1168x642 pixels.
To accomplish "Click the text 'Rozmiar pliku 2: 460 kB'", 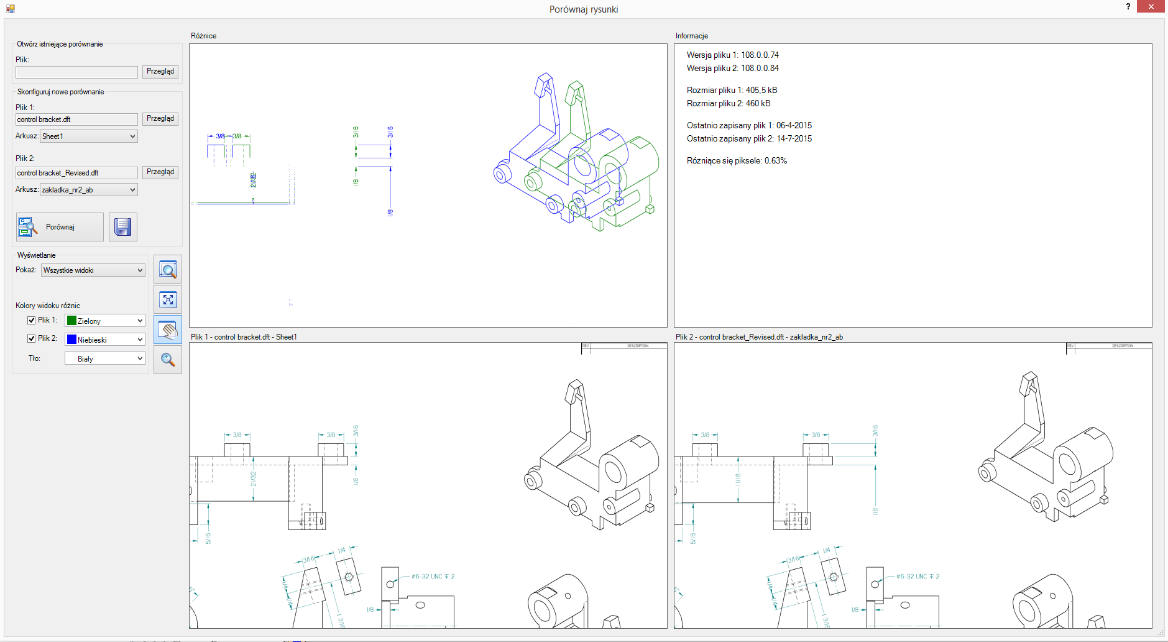I will [x=728, y=104].
